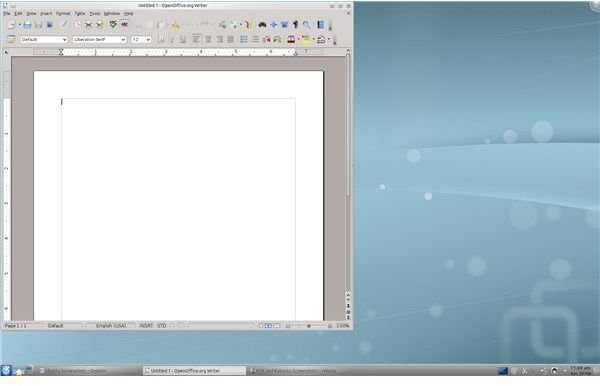Screen dimensions: 600x386
Task: Expand the Liberation Serif font name dropdown
Action: pyautogui.click(x=123, y=39)
